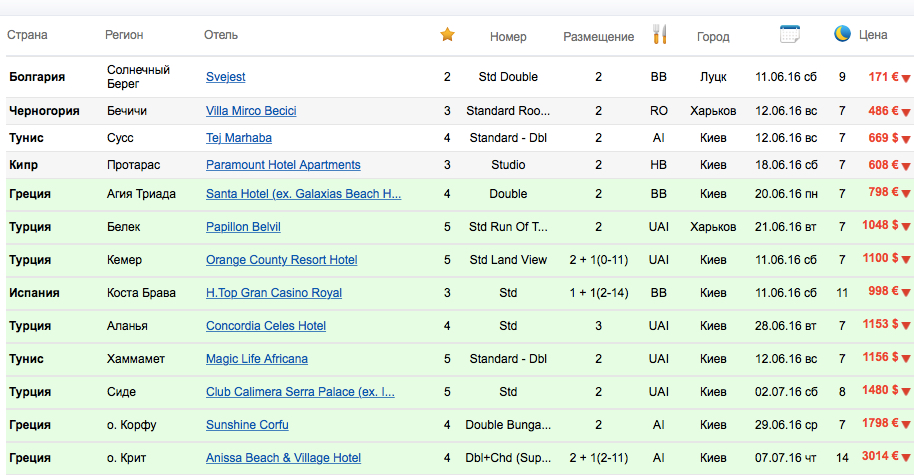This screenshot has width=914, height=475.
Task: Expand price details for 669 $ tour
Action: point(906,139)
